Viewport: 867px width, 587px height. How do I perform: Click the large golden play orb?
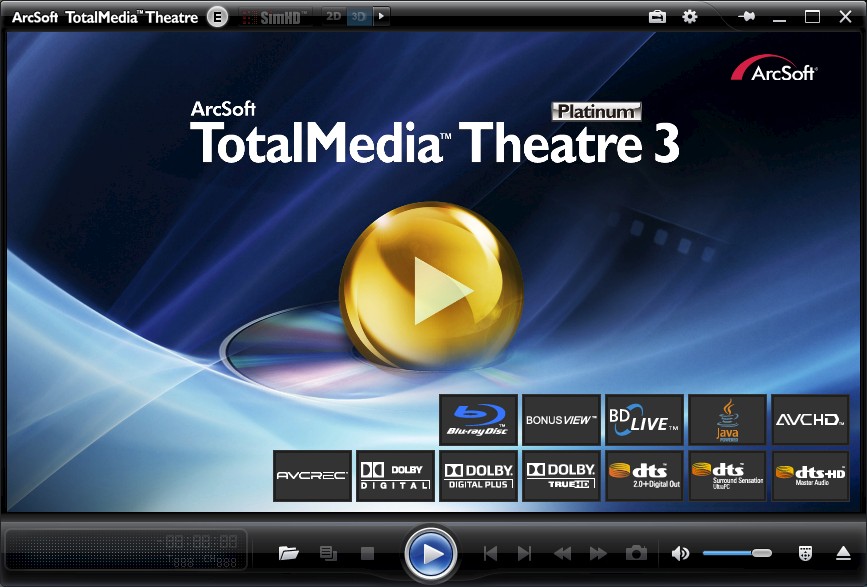point(431,287)
